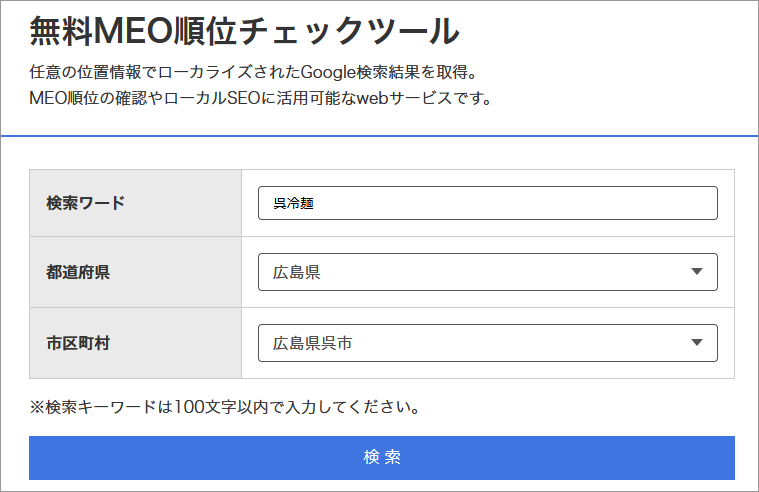Click the blank middle area of 都道府県 select box
The width and height of the screenshot is (759, 492).
(x=500, y=272)
